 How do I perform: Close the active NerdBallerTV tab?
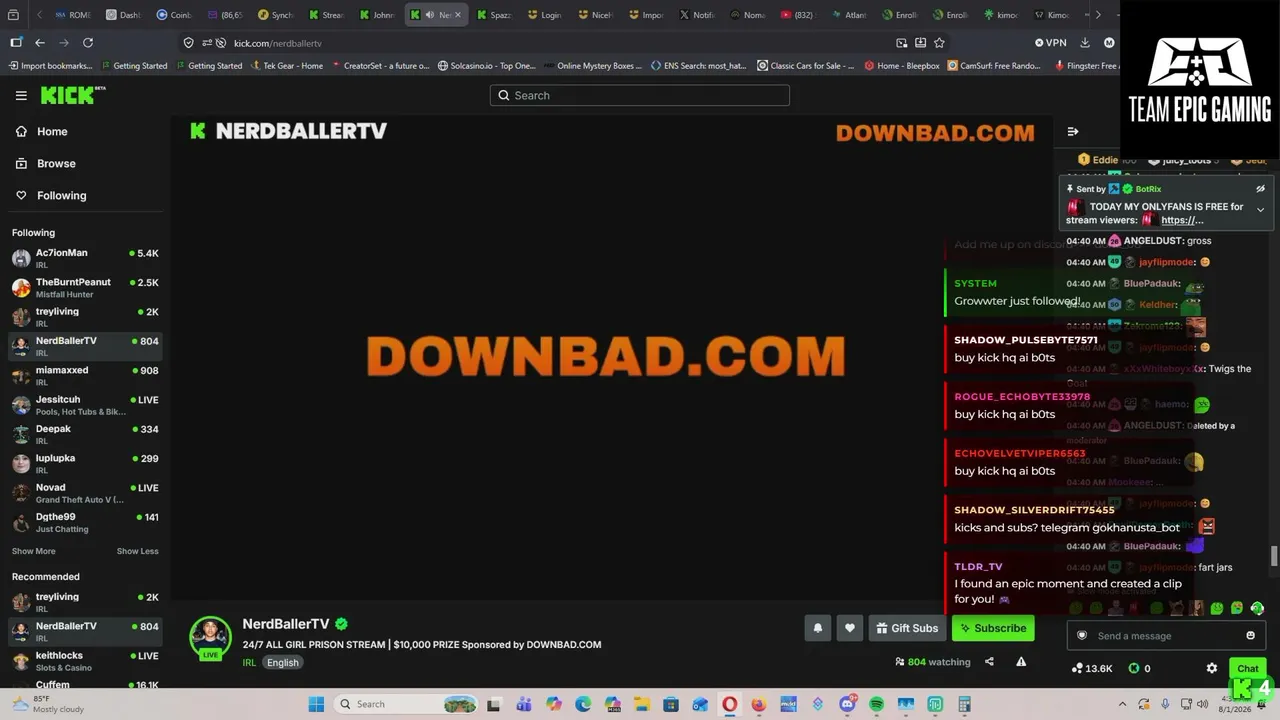(458, 15)
